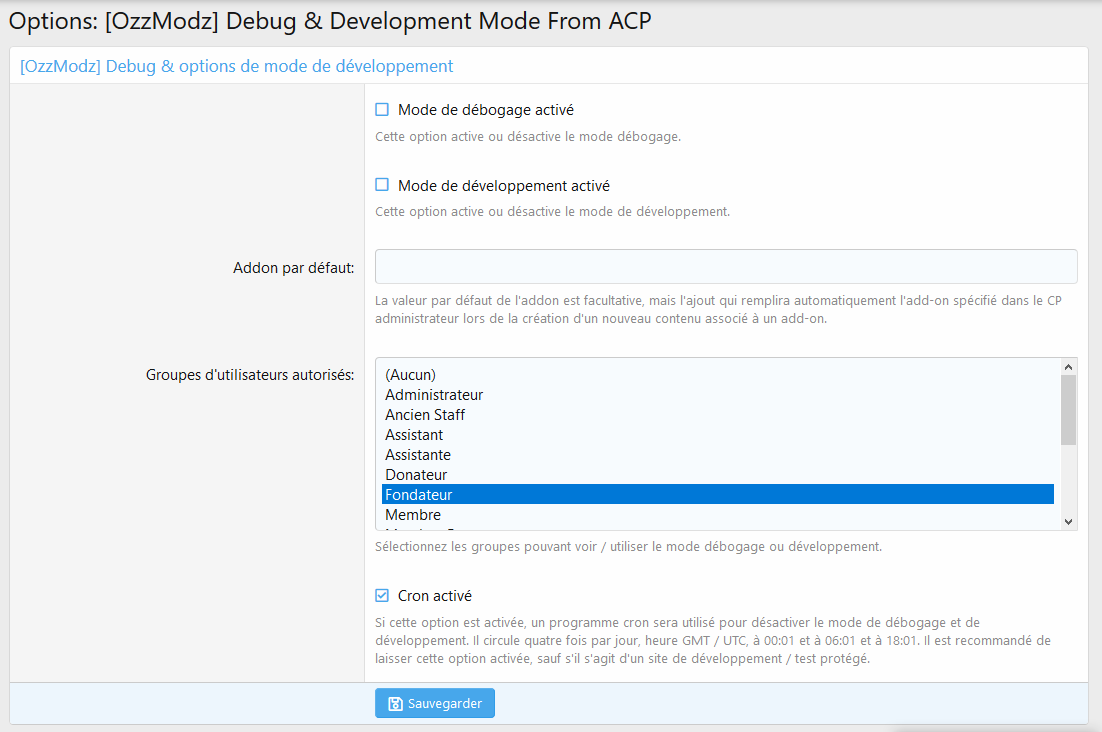
Task: Click the Mode de débogage activé label
Action: coord(485,110)
